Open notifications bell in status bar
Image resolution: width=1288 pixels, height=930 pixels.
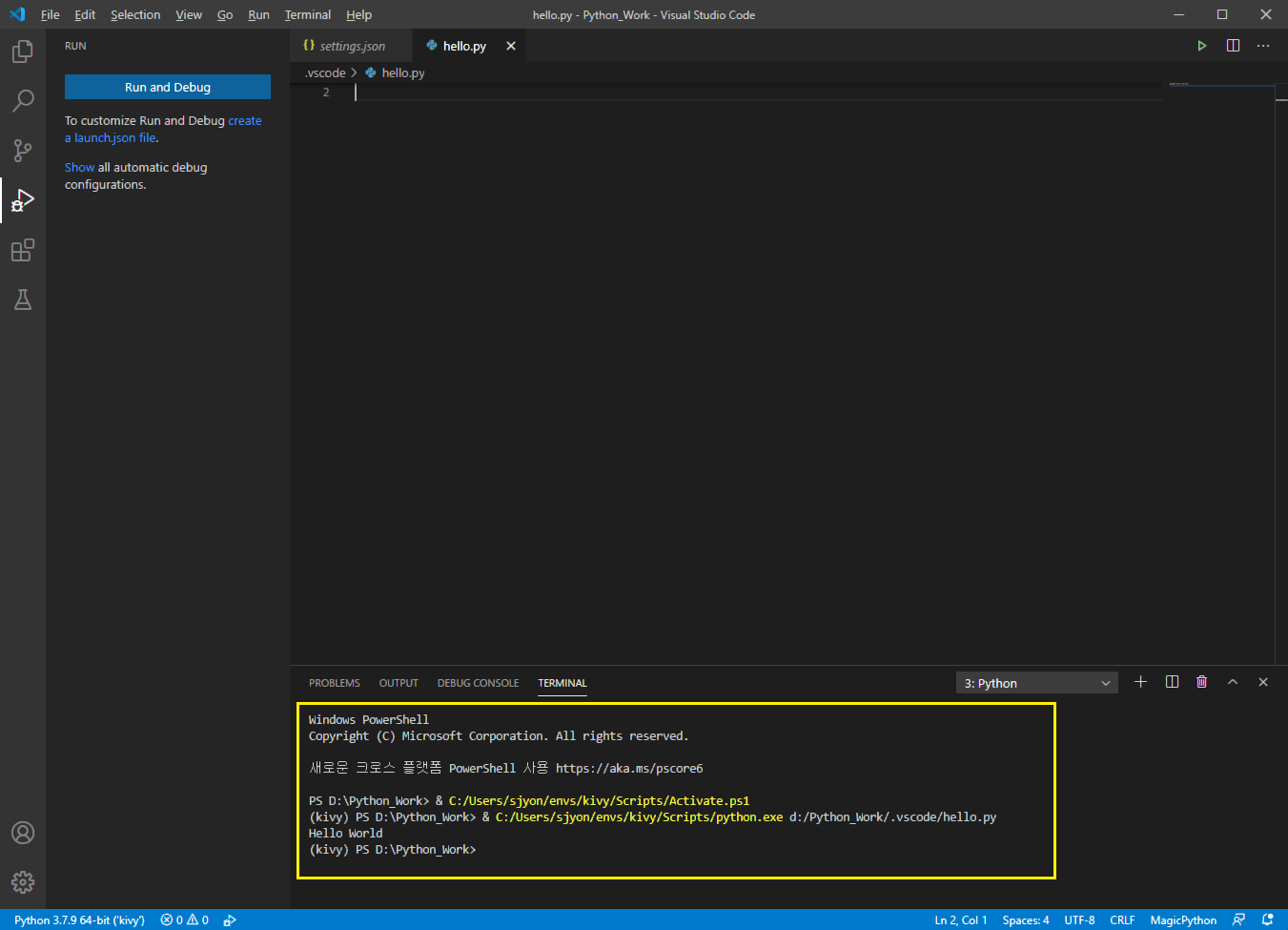1267,920
